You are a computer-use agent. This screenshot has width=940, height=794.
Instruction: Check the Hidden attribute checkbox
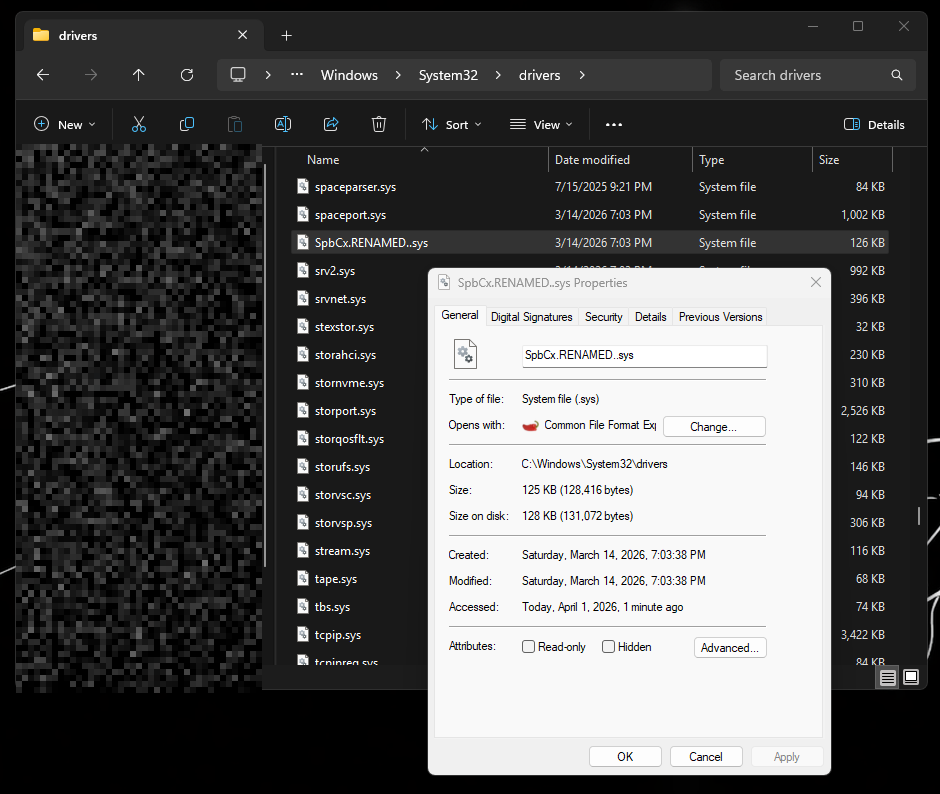point(608,647)
